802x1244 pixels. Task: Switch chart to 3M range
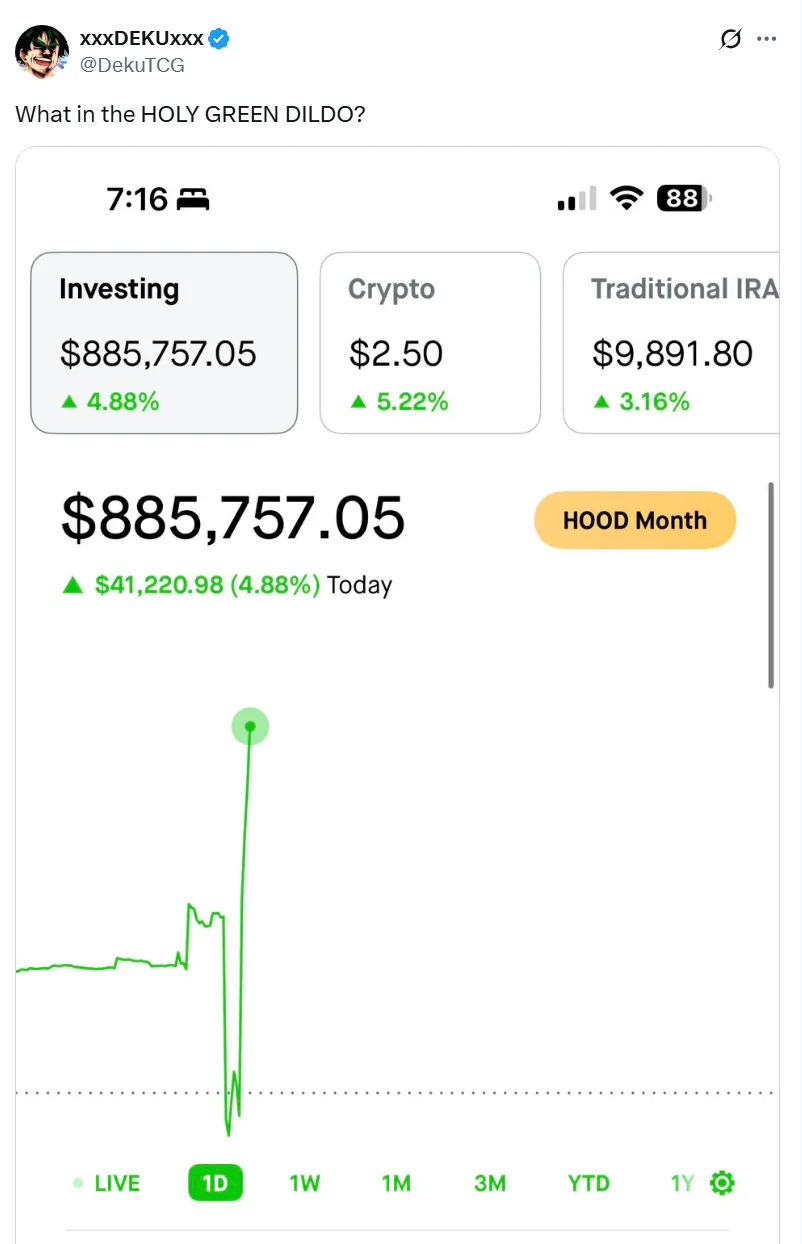[x=490, y=1183]
